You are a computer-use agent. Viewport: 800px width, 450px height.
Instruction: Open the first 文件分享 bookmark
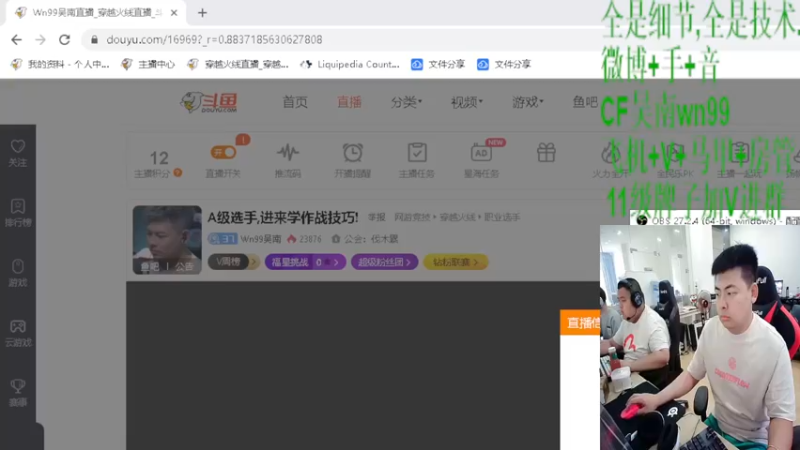[438, 64]
